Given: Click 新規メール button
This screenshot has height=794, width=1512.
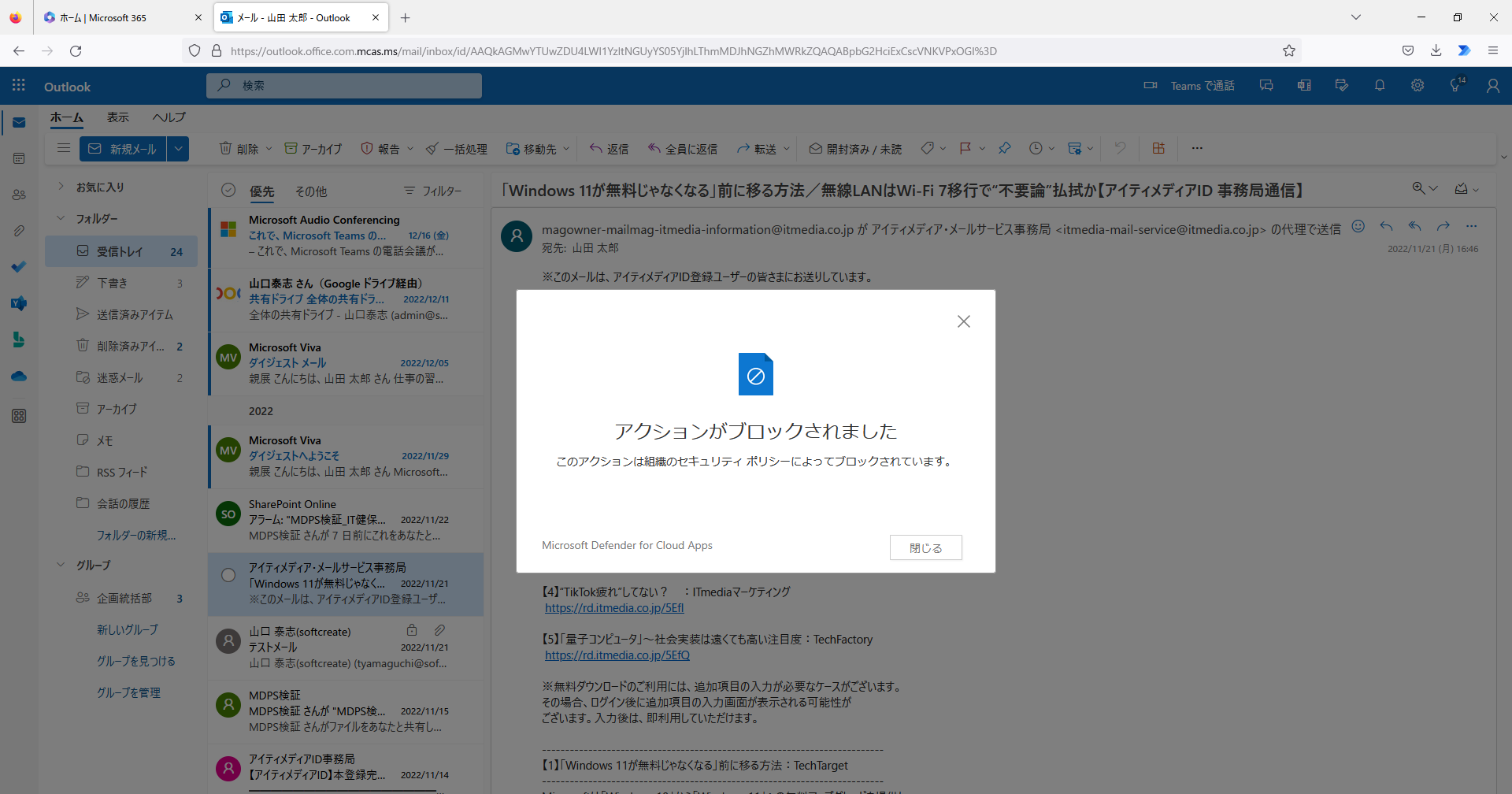Looking at the screenshot, I should [123, 148].
